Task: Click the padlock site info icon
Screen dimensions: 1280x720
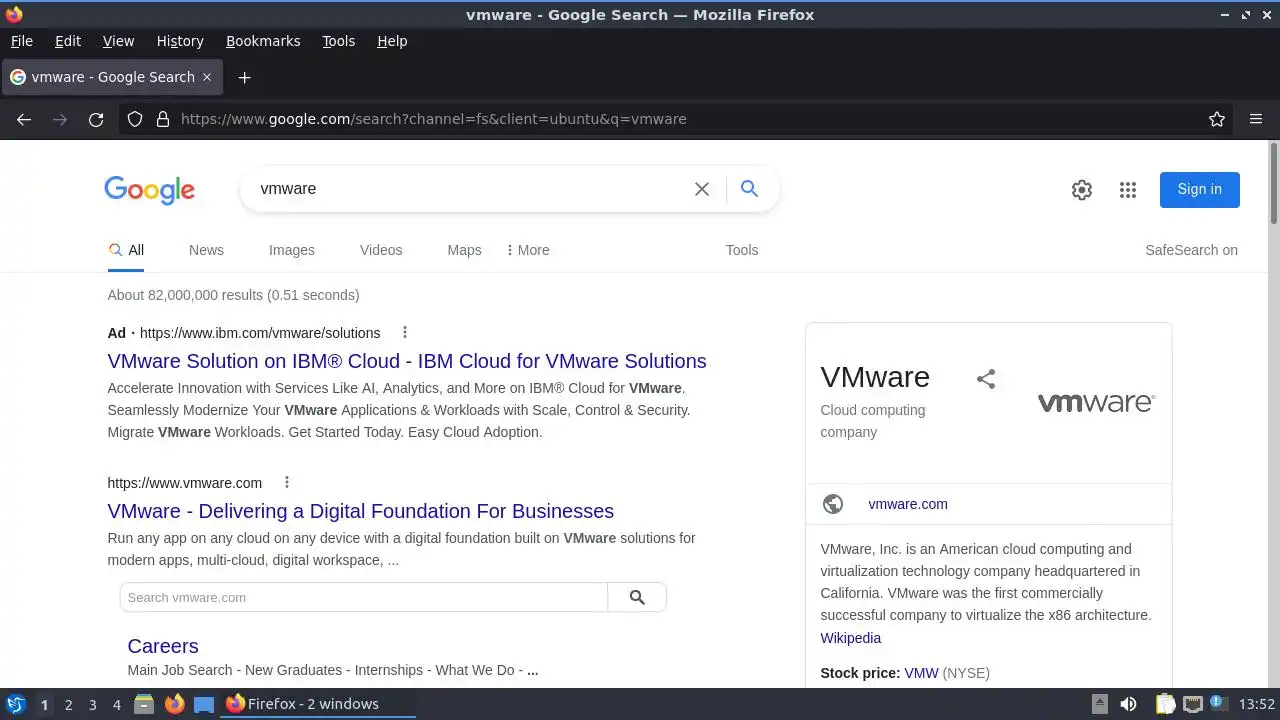Action: 163,119
